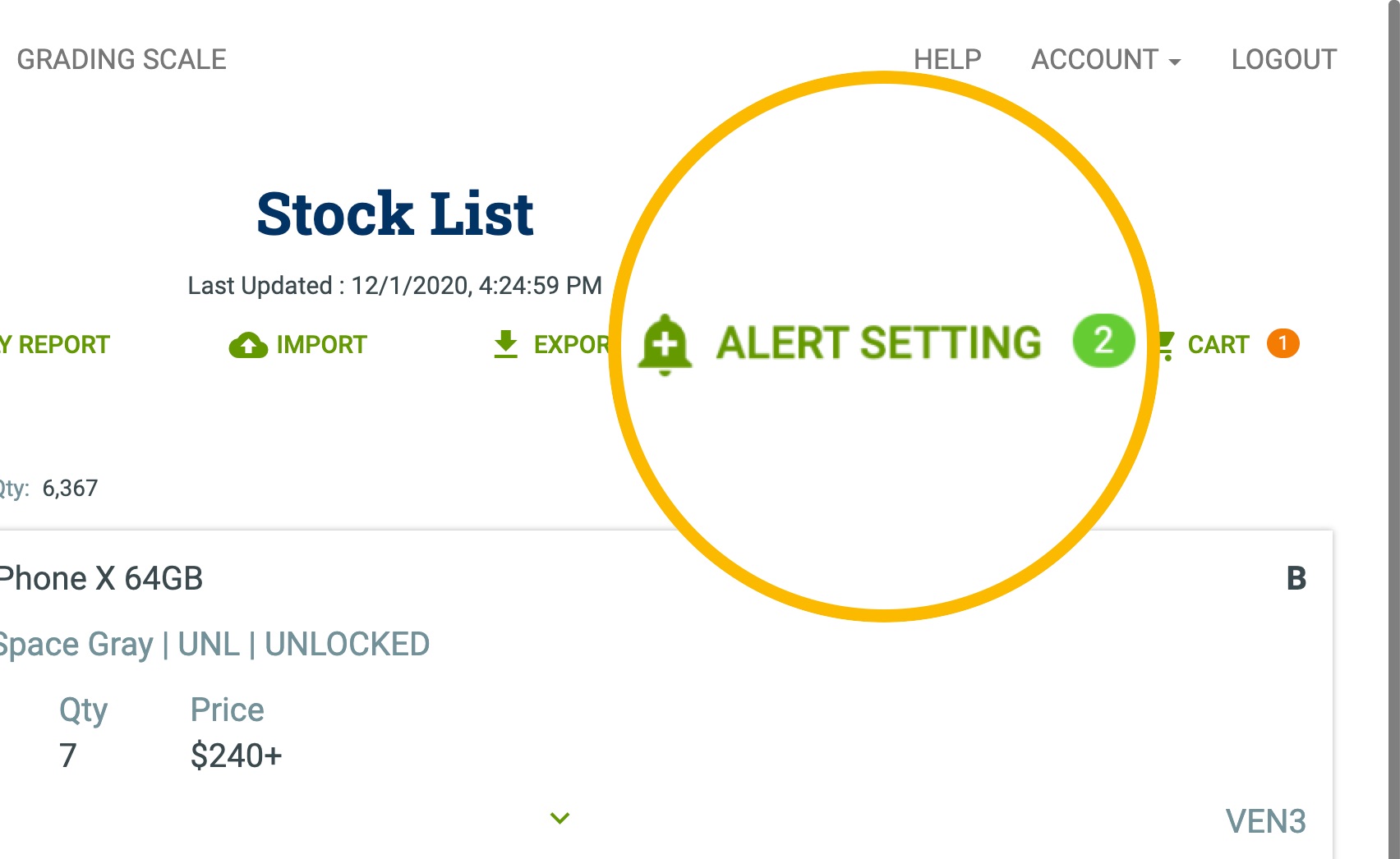
Task: Click the Qty 6,367 total counter
Action: click(x=69, y=488)
